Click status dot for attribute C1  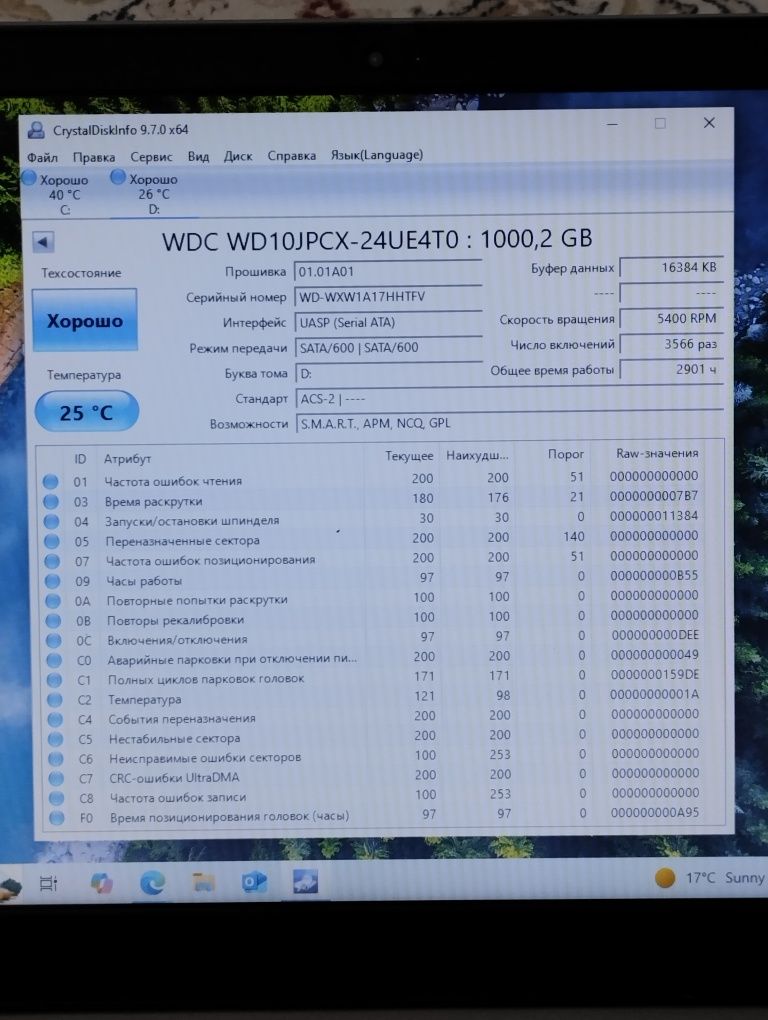pos(55,680)
